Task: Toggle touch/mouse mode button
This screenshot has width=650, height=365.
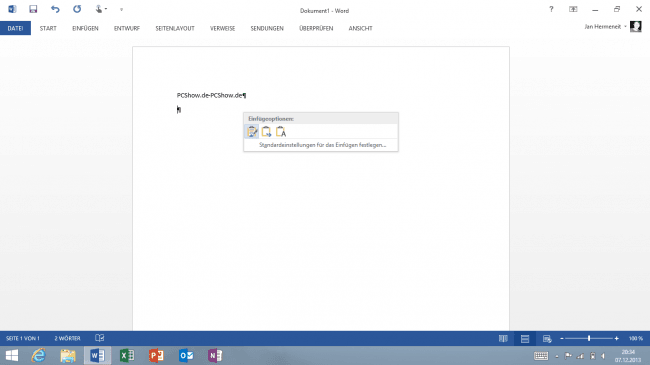Action: 100,9
